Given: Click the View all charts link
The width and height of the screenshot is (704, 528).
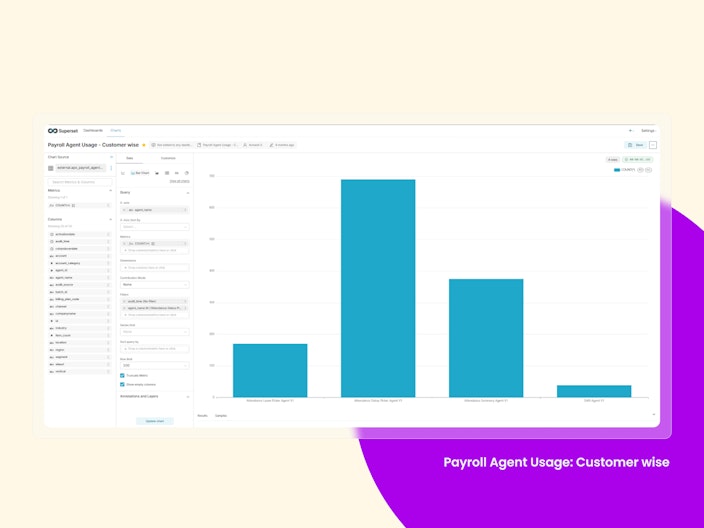Looking at the screenshot, I should tap(180, 181).
